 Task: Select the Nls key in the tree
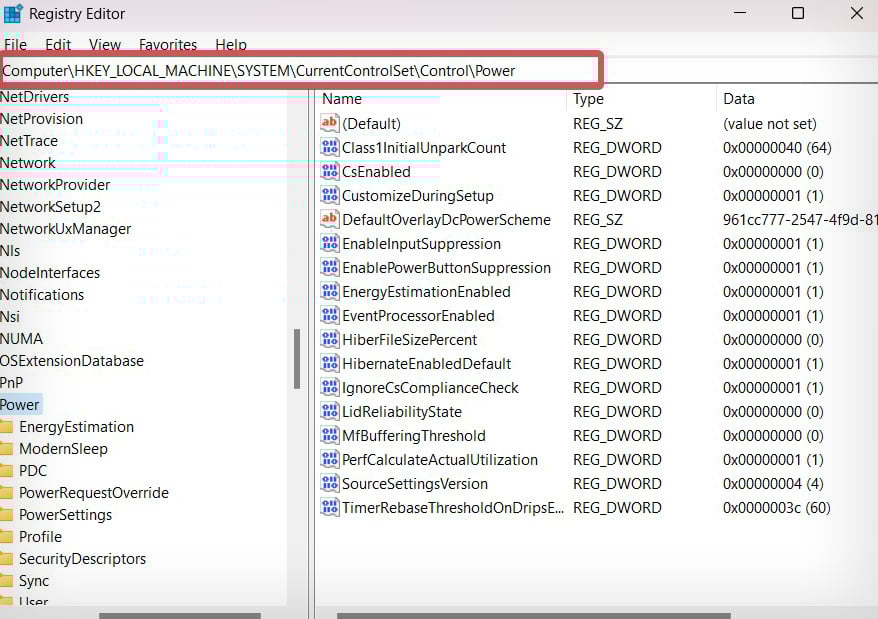pos(10,251)
